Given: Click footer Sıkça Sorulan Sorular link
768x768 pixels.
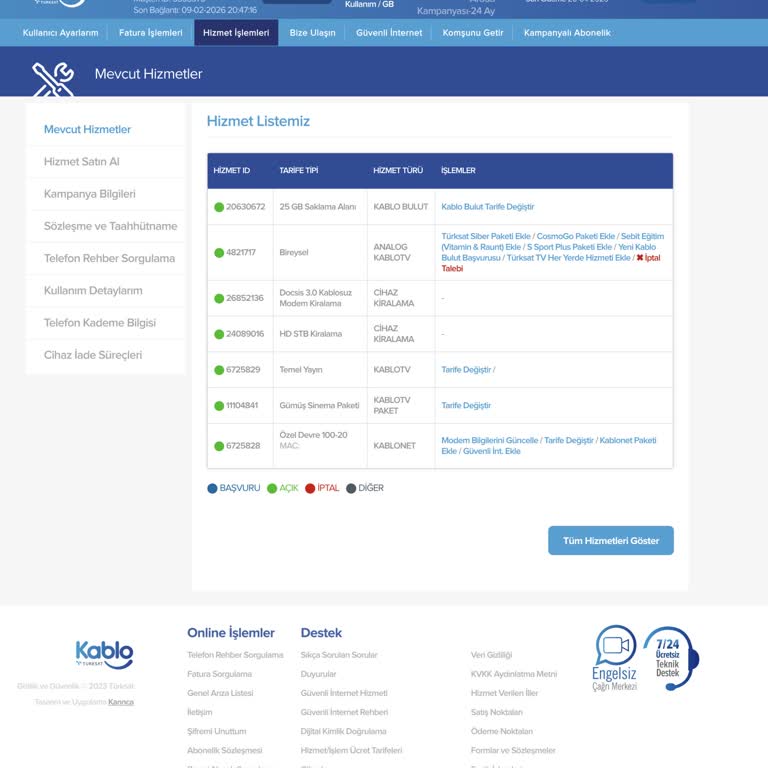Looking at the screenshot, I should pos(339,655).
